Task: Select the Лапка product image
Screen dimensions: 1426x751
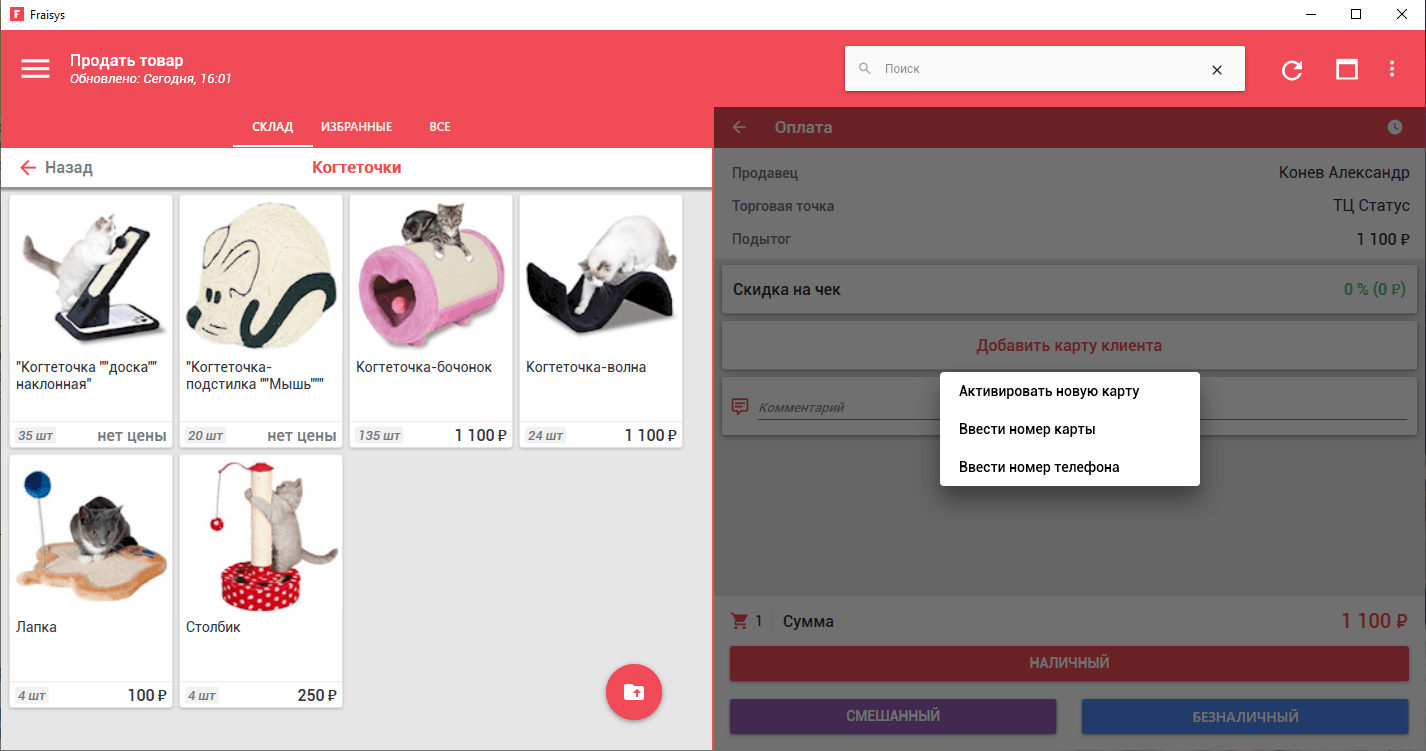Action: 91,534
